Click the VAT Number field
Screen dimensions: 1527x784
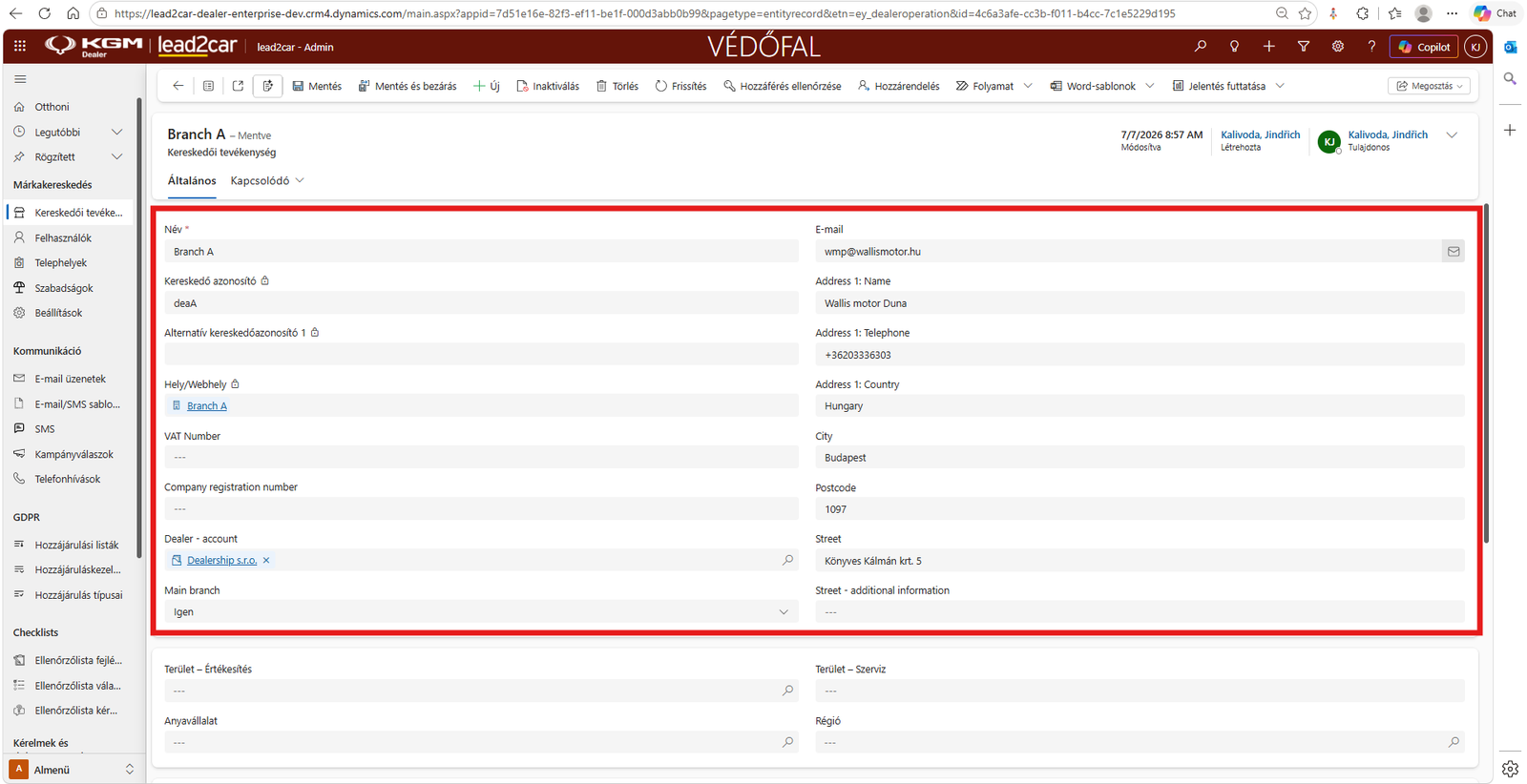[x=481, y=457]
